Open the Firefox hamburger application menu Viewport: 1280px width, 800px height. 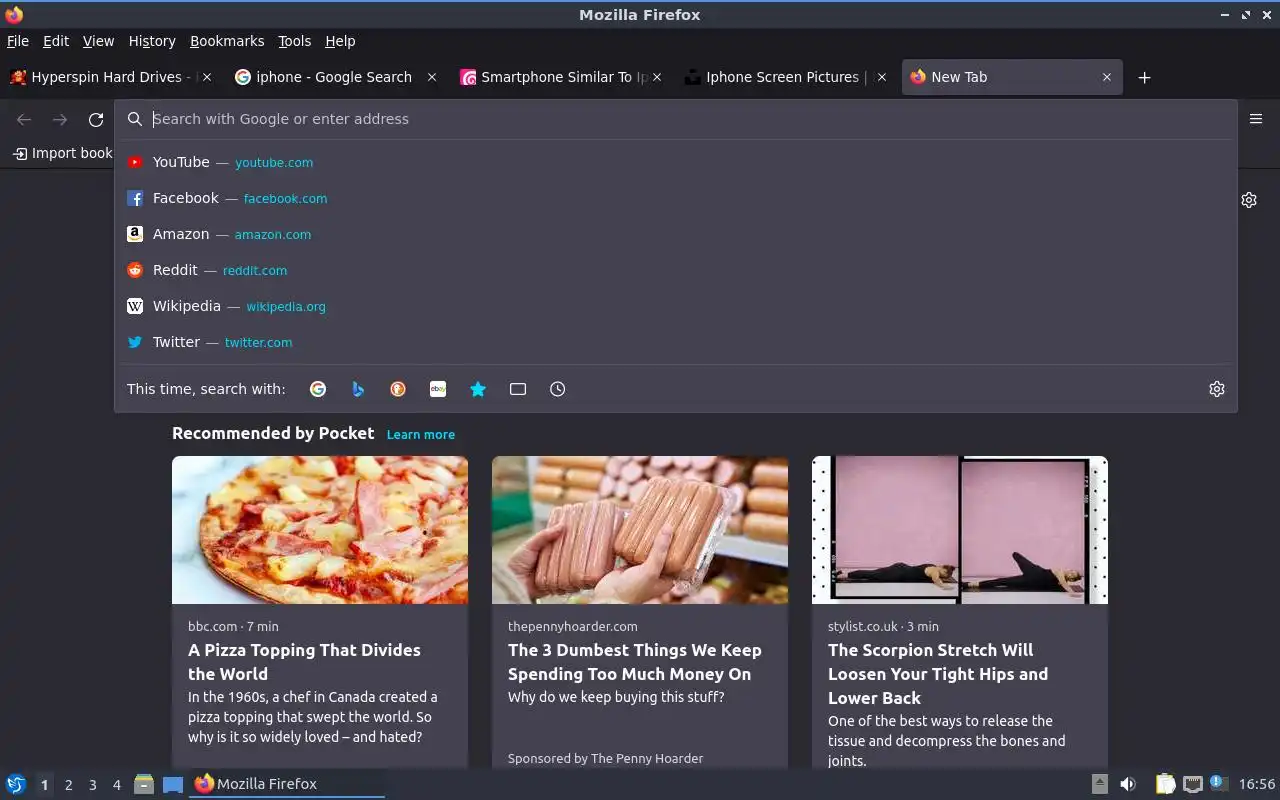pyautogui.click(x=1256, y=119)
